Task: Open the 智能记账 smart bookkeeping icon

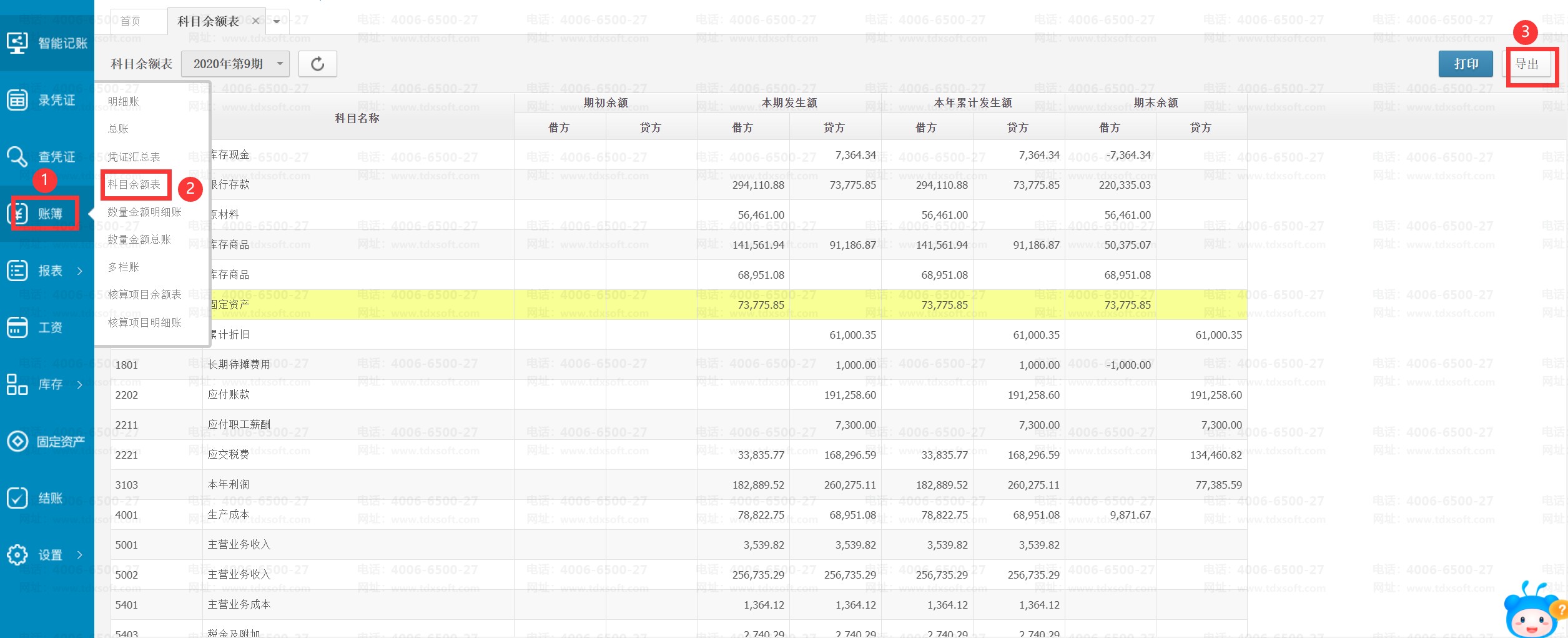Action: tap(17, 43)
